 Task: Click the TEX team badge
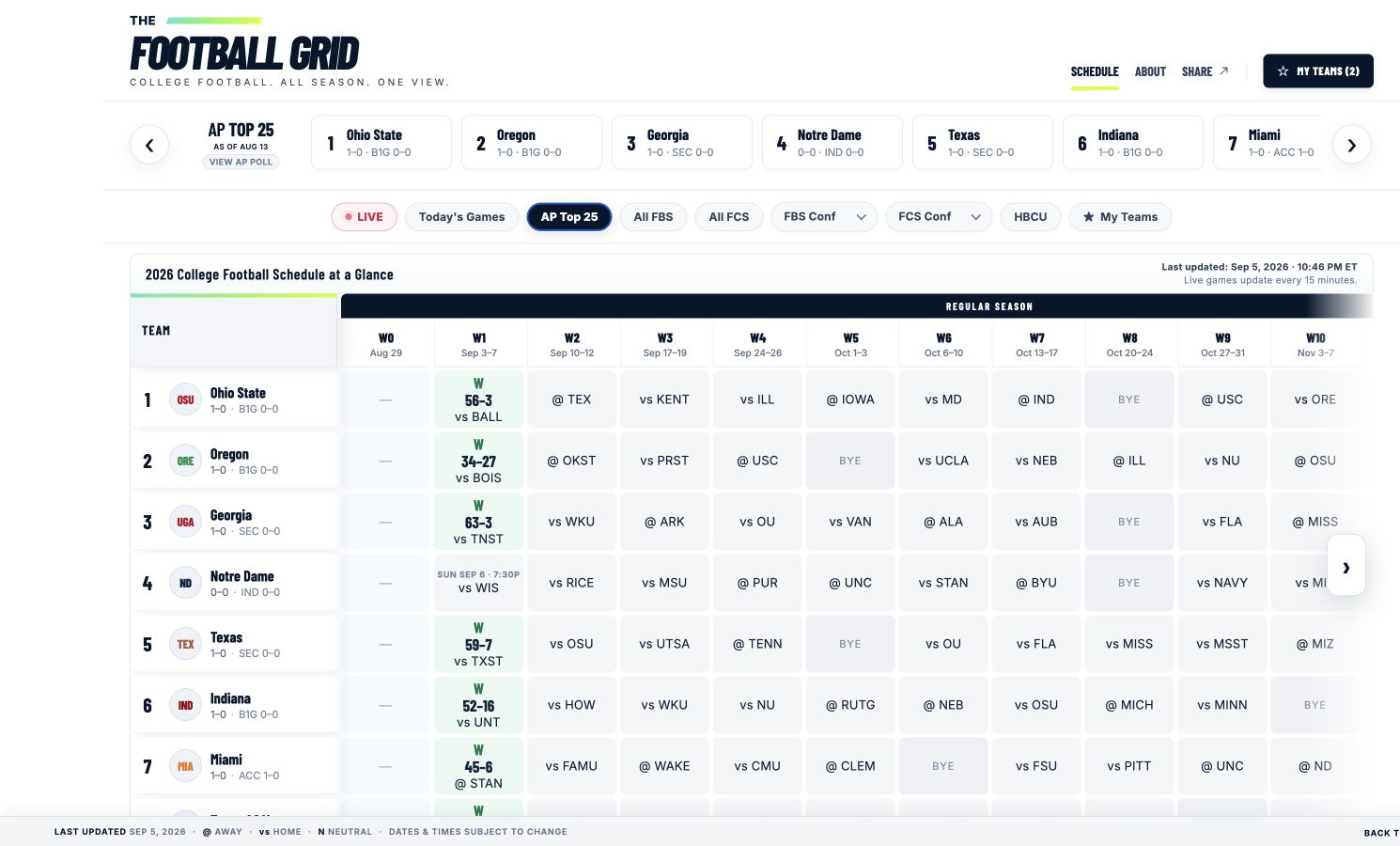(x=186, y=644)
